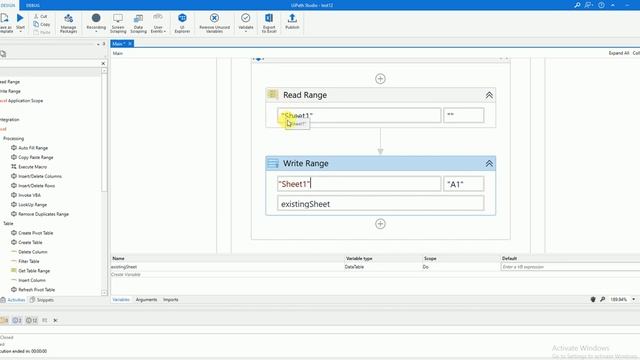Open the Variables tab
This screenshot has height=360, width=640.
[121, 300]
